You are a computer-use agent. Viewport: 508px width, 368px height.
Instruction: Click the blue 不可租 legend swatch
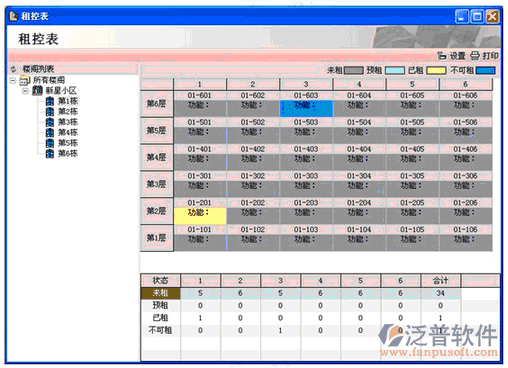pos(486,70)
